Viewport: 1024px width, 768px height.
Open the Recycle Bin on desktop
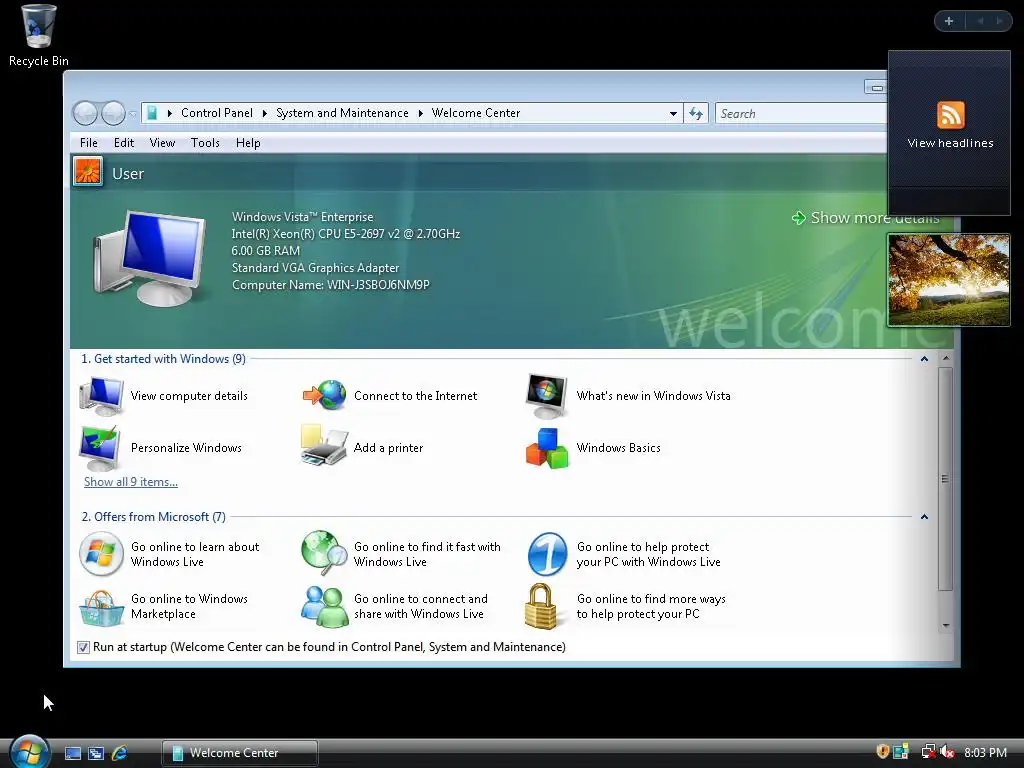coord(39,35)
